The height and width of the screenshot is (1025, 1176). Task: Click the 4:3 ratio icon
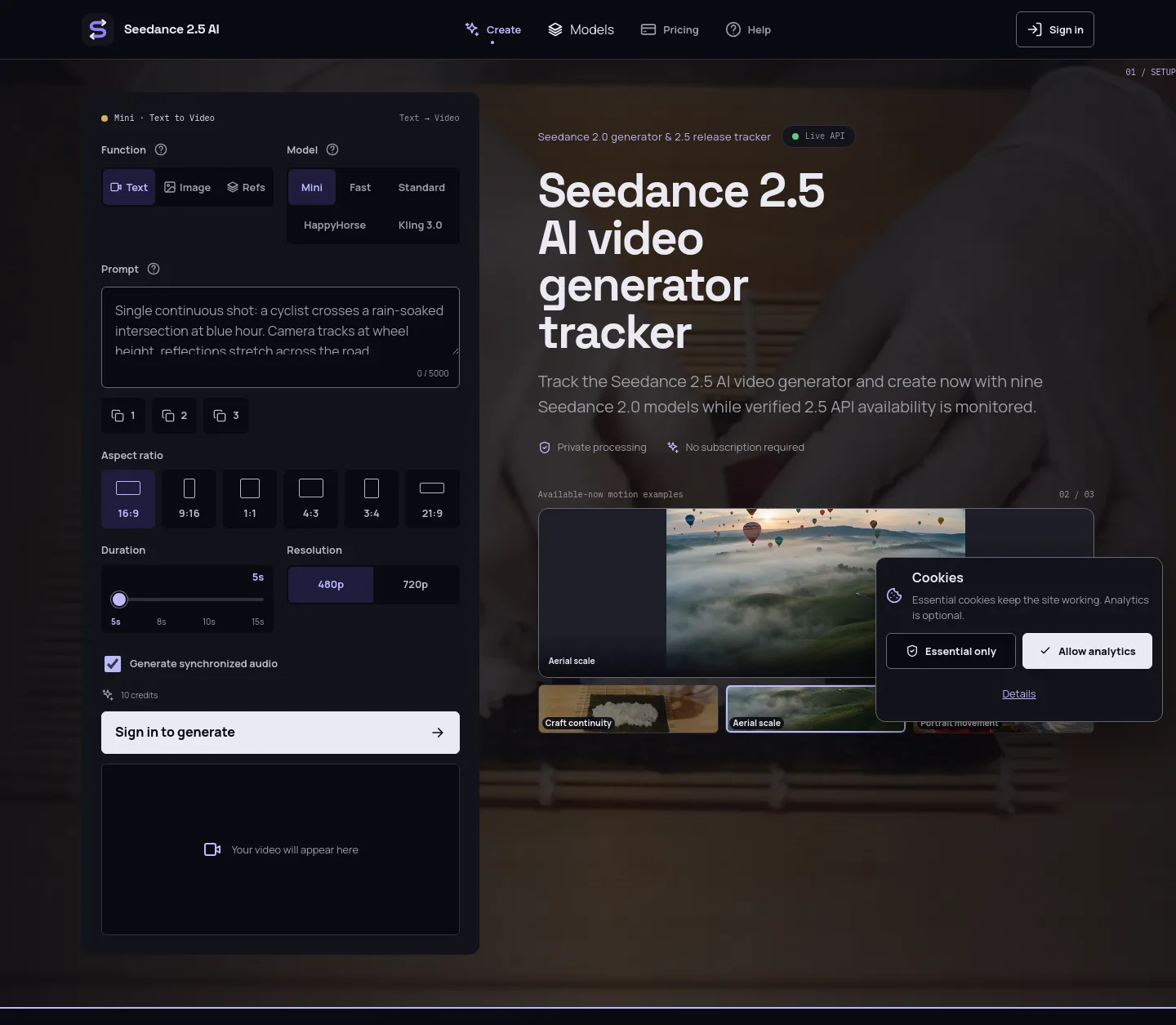point(311,488)
